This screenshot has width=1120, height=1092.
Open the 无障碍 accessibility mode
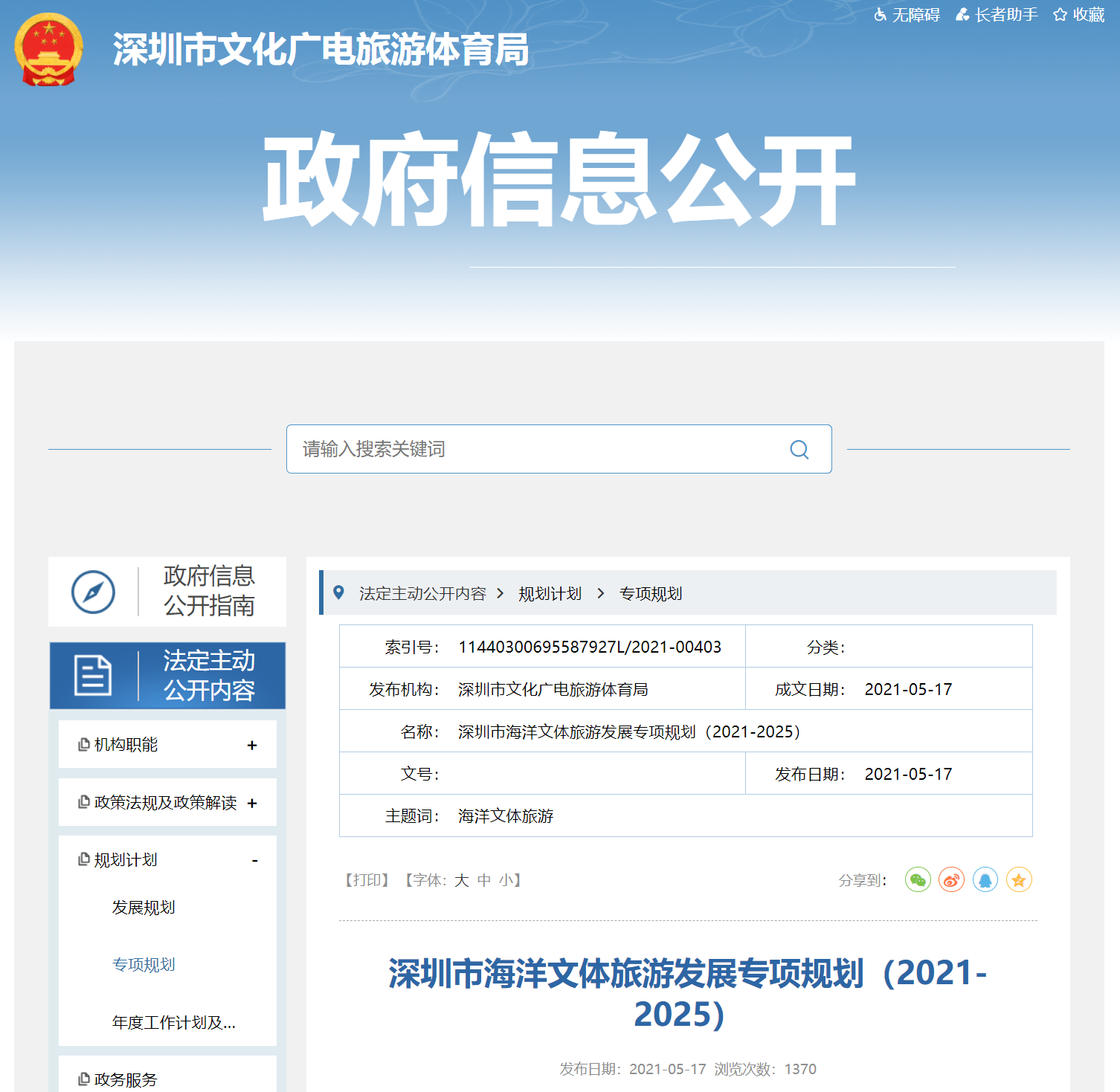(x=907, y=15)
